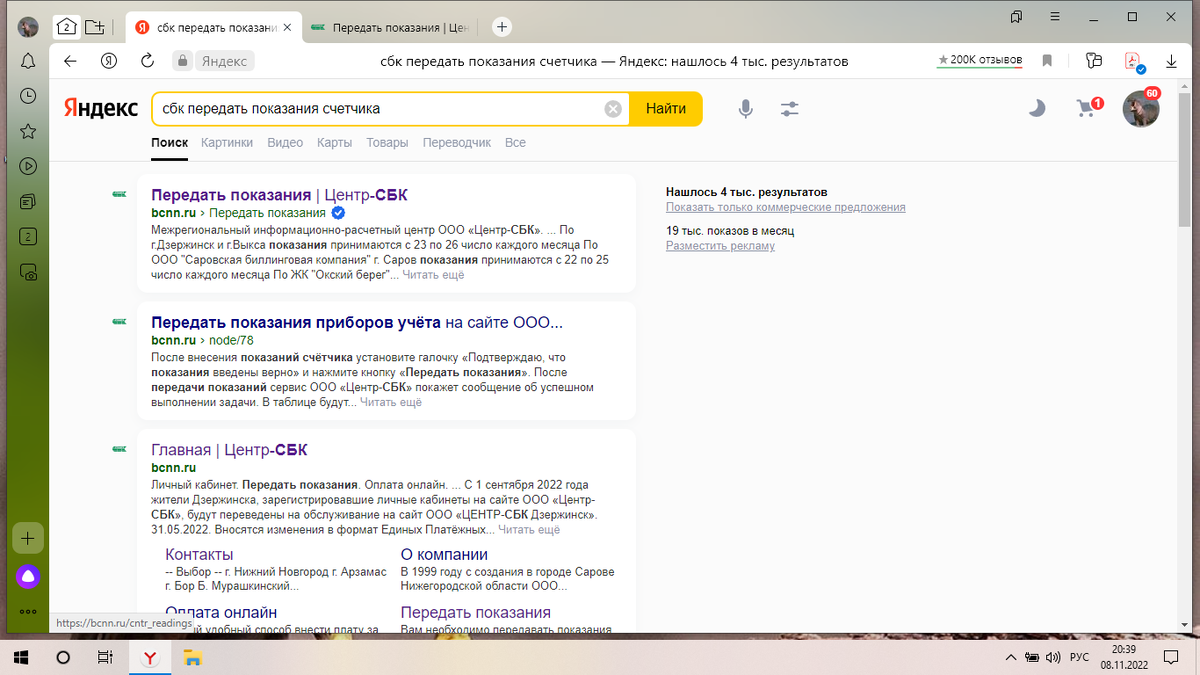The height and width of the screenshot is (675, 1200).
Task: Open the О компании sitelink
Action: point(444,555)
